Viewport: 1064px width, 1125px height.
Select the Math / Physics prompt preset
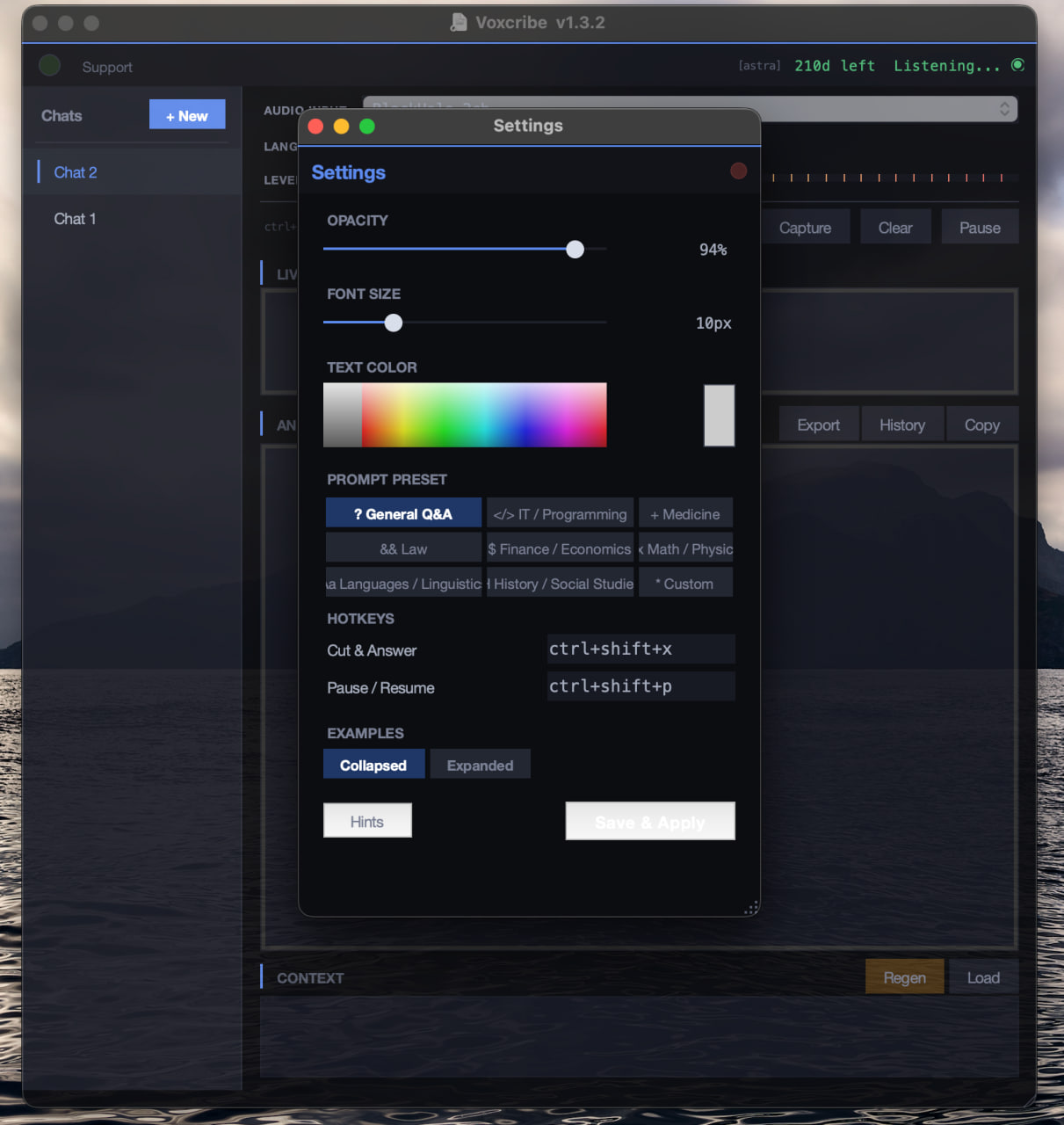(x=685, y=548)
